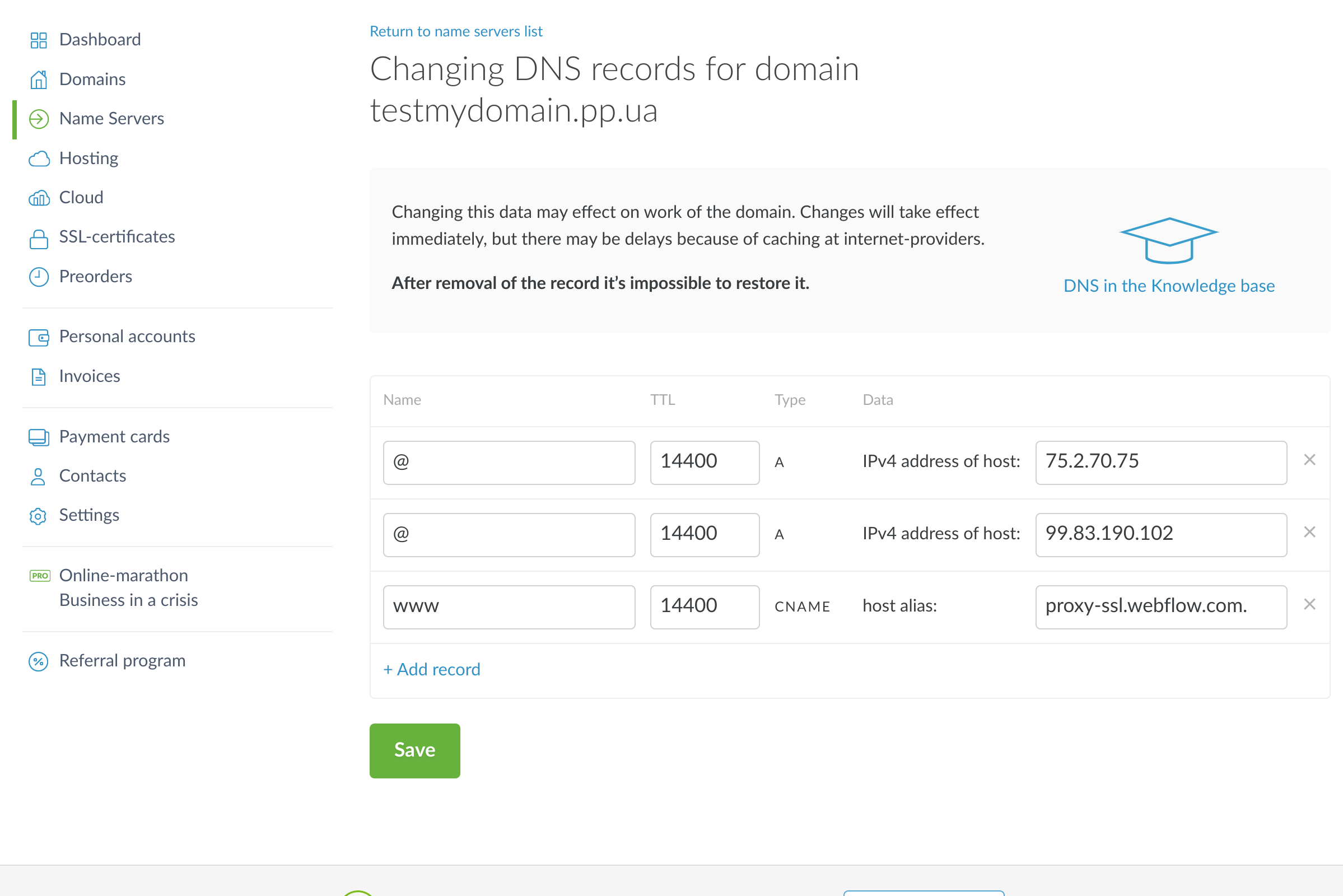
Task: Go to Payment cards section
Action: pyautogui.click(x=114, y=437)
